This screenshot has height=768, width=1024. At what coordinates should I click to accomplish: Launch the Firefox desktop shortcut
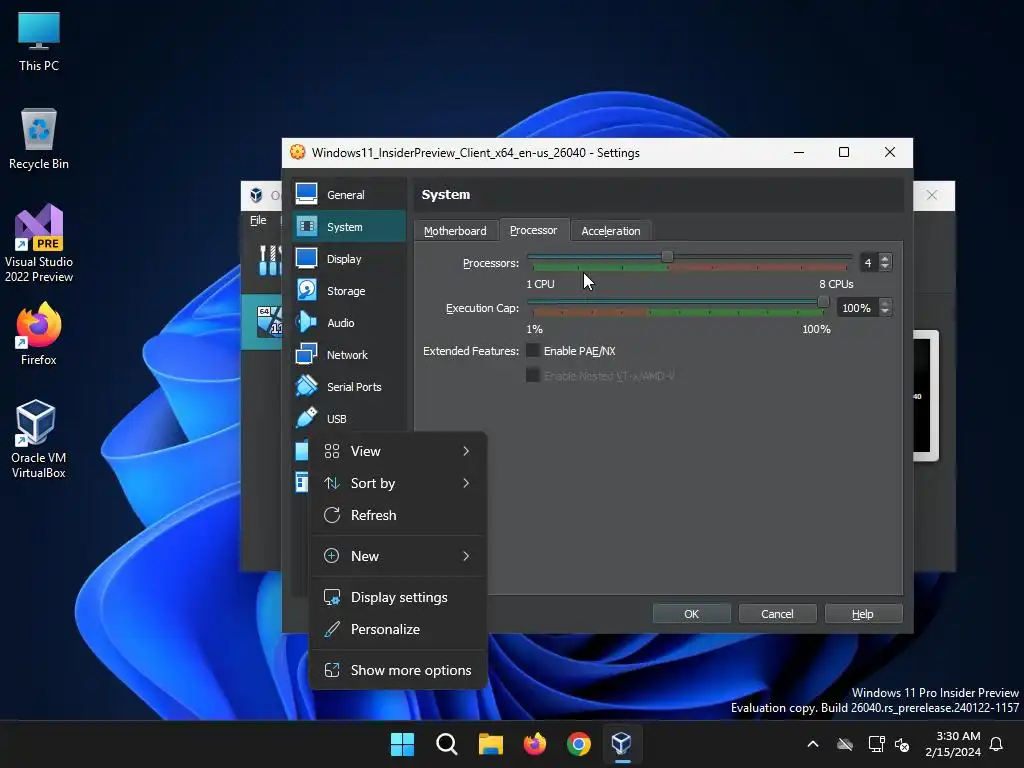click(39, 334)
